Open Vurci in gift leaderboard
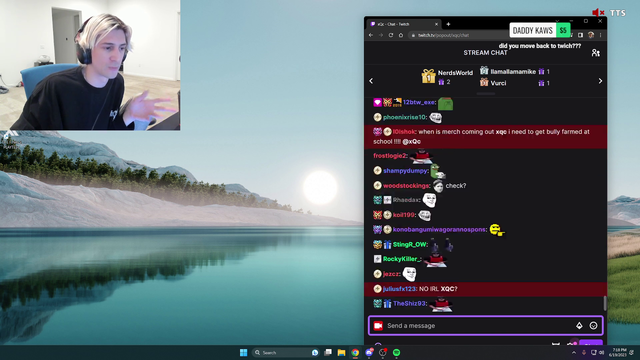The image size is (640, 360). coord(498,83)
